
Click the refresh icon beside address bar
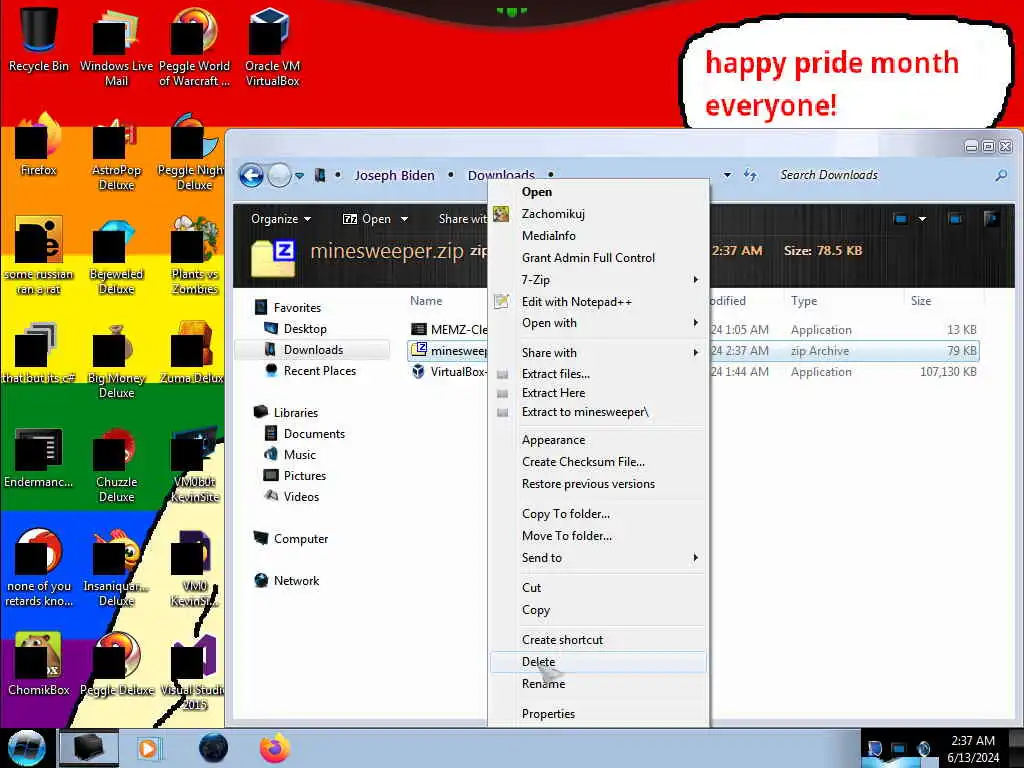coord(750,175)
